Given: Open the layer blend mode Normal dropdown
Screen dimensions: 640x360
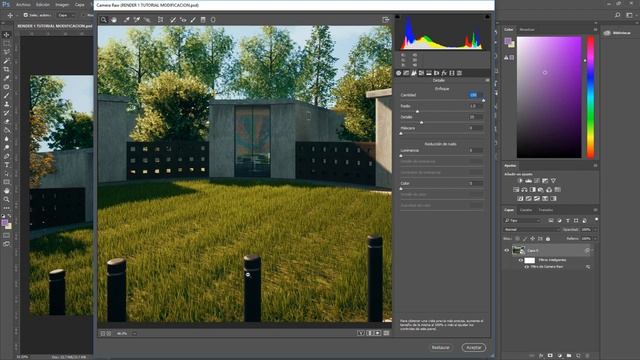Looking at the screenshot, I should pos(531,229).
